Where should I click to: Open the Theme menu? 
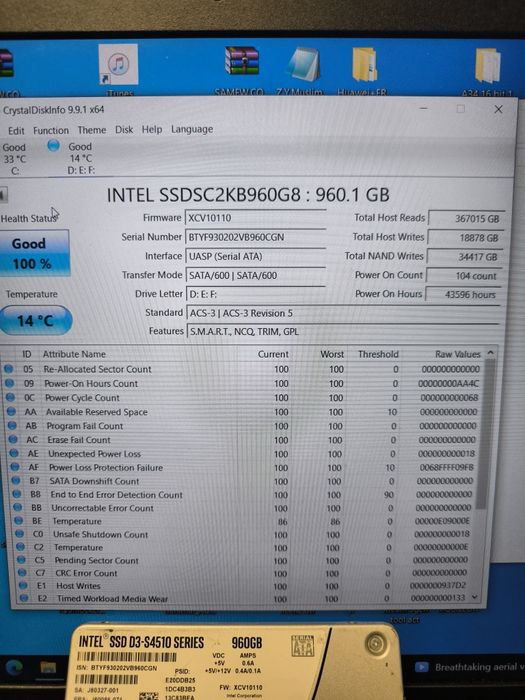coord(92,130)
